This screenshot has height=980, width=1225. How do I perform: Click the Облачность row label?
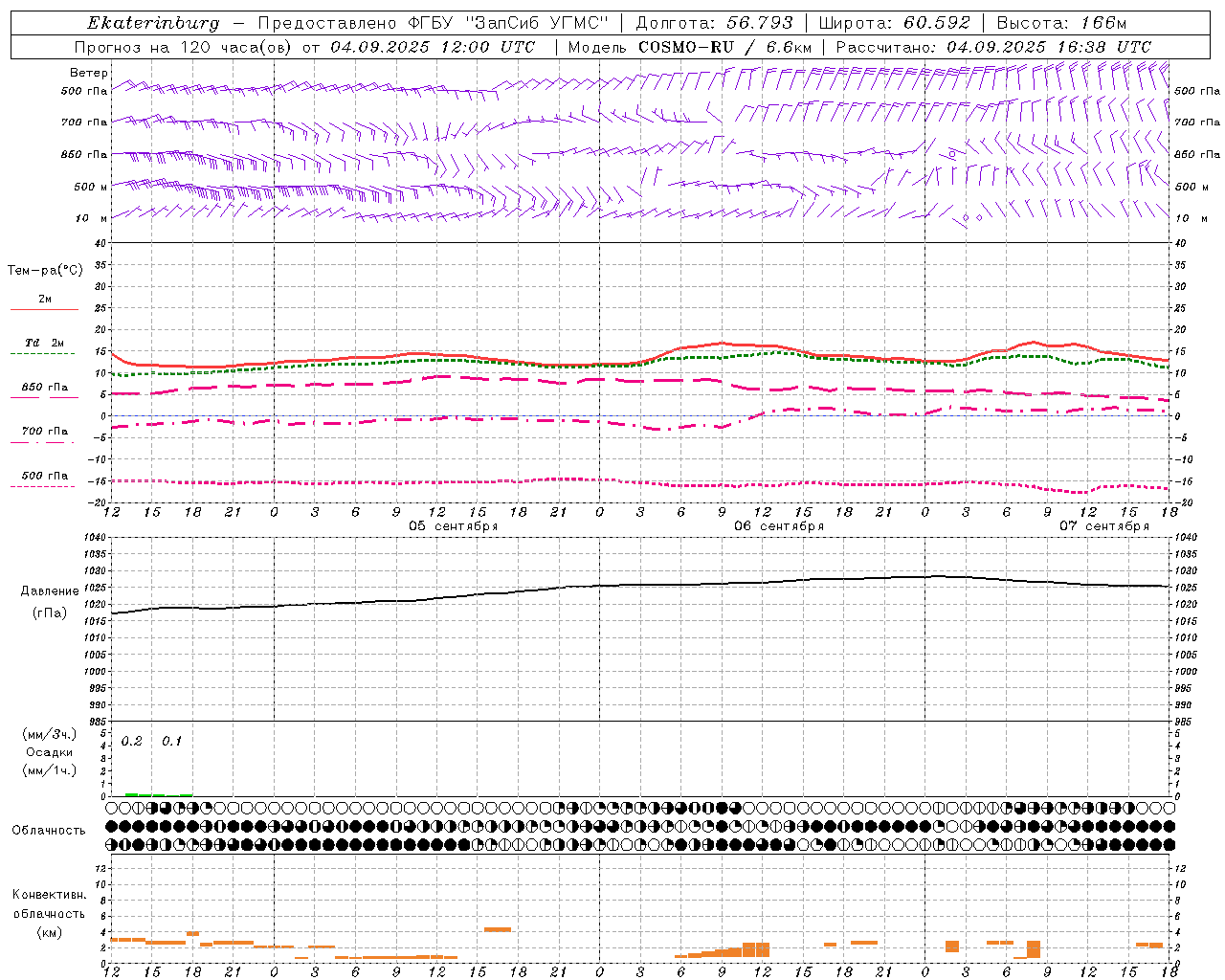pyautogui.click(x=49, y=831)
